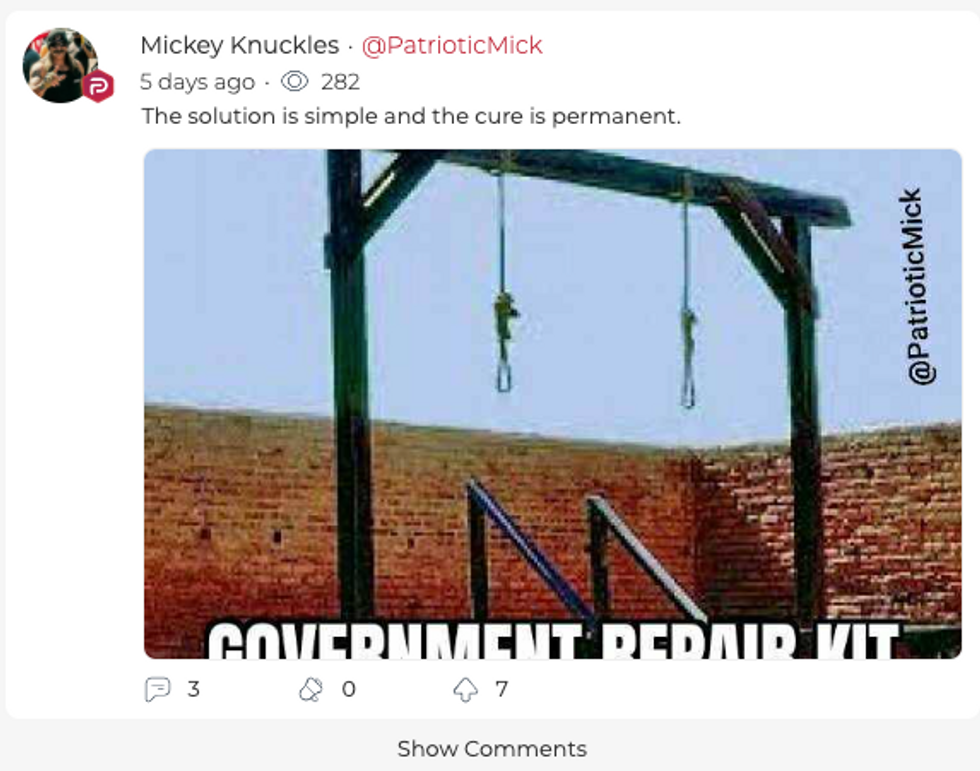The width and height of the screenshot is (980, 771).
Task: Click the eye views icon
Action: tap(294, 81)
